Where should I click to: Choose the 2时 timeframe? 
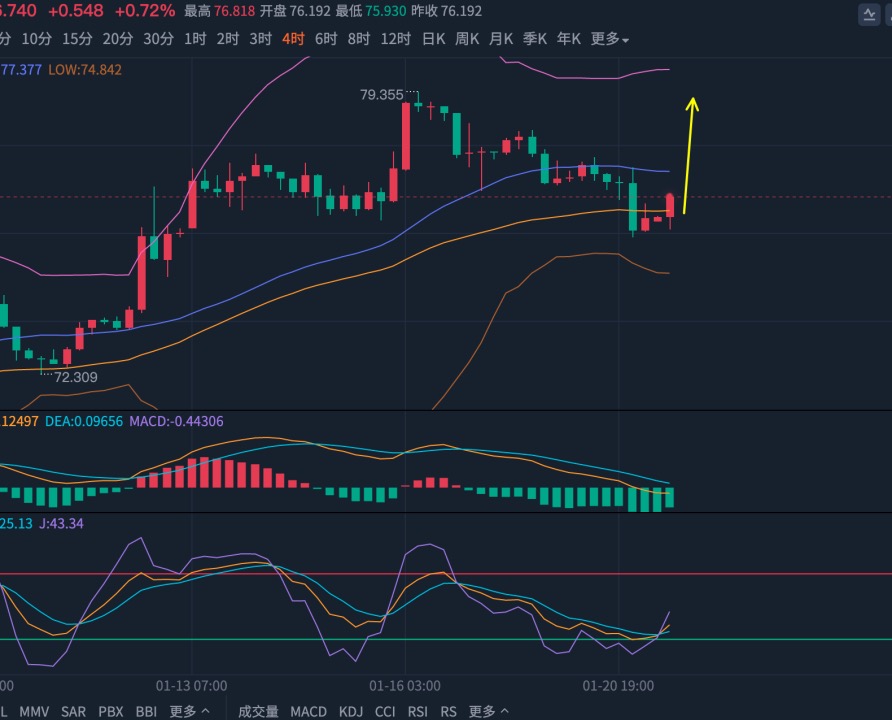pos(228,39)
